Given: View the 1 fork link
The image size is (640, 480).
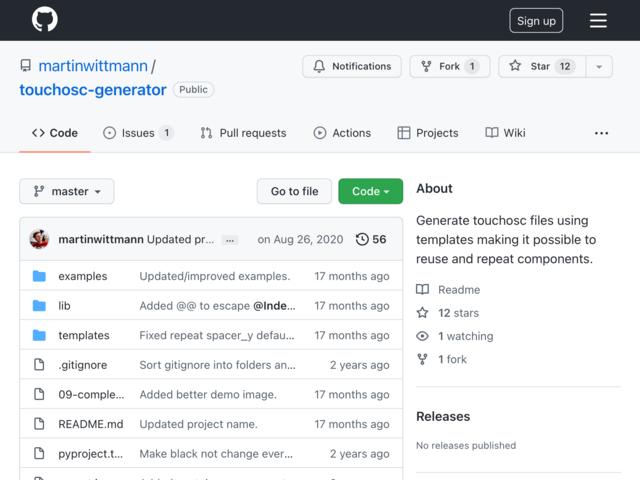Looking at the screenshot, I should 442,360.
